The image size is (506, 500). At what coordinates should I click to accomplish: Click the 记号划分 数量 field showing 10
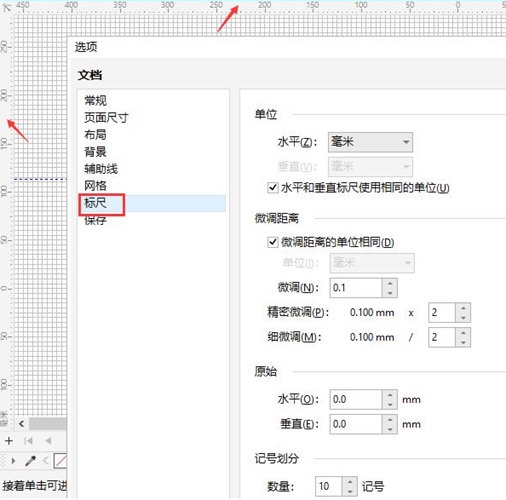(328, 486)
